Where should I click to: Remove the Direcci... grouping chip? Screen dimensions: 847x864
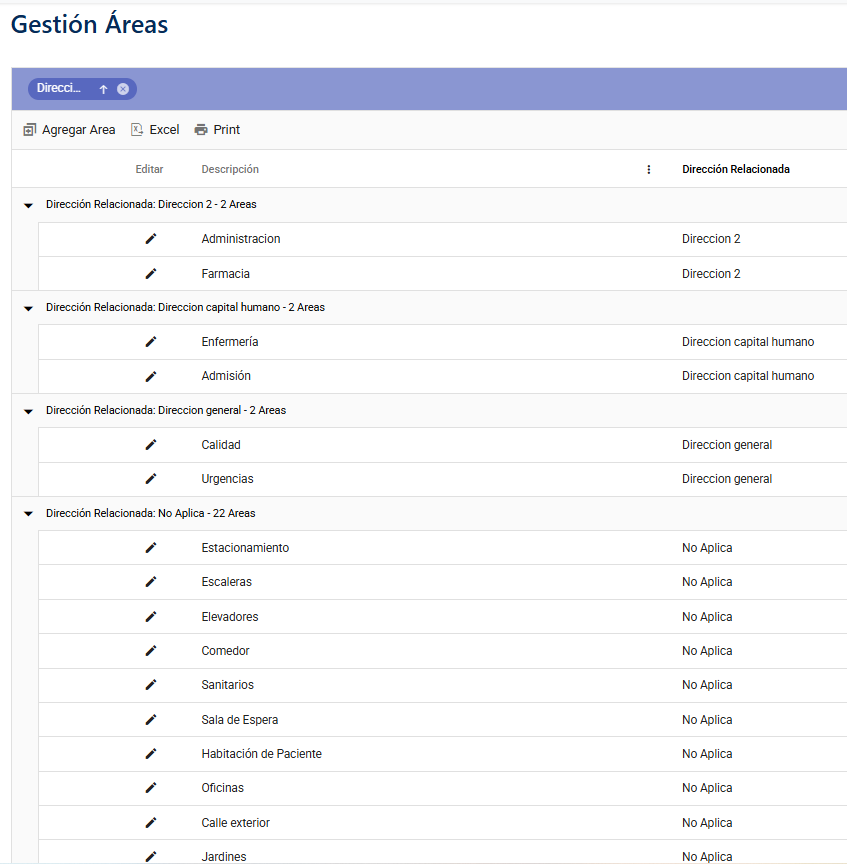123,89
